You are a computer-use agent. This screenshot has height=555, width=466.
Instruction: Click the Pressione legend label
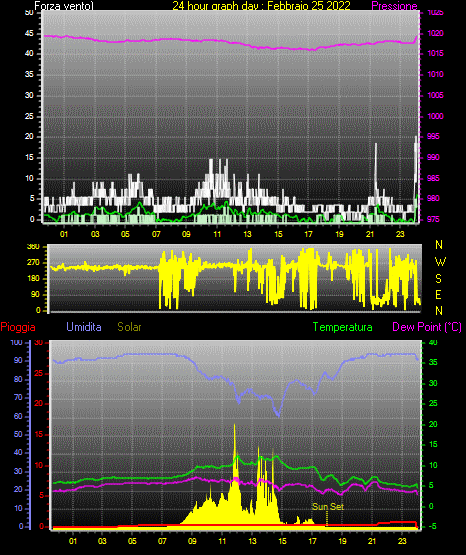(x=394, y=6)
